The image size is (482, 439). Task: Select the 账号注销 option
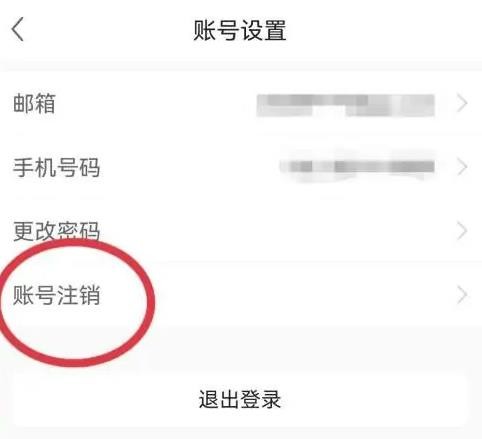[x=241, y=295]
